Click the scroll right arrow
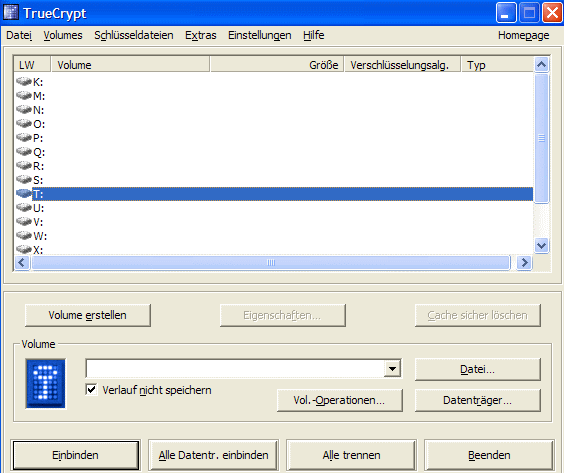 click(524, 263)
